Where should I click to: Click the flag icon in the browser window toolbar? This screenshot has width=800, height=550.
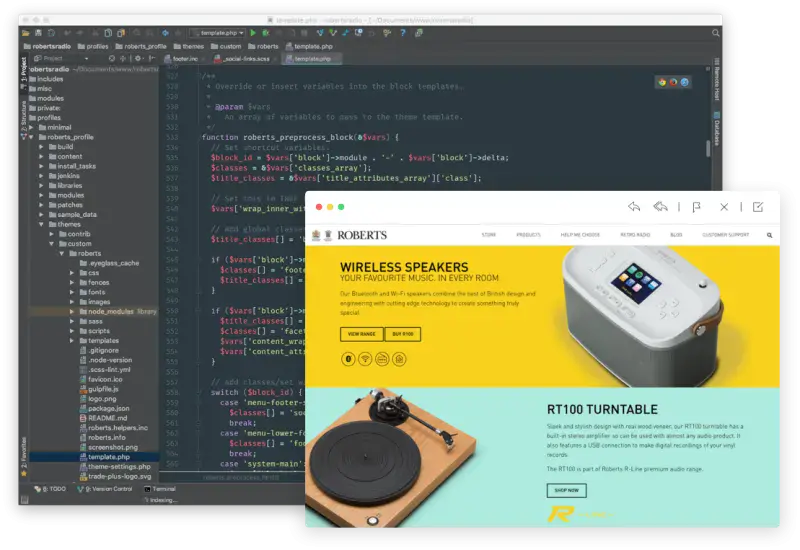(696, 207)
